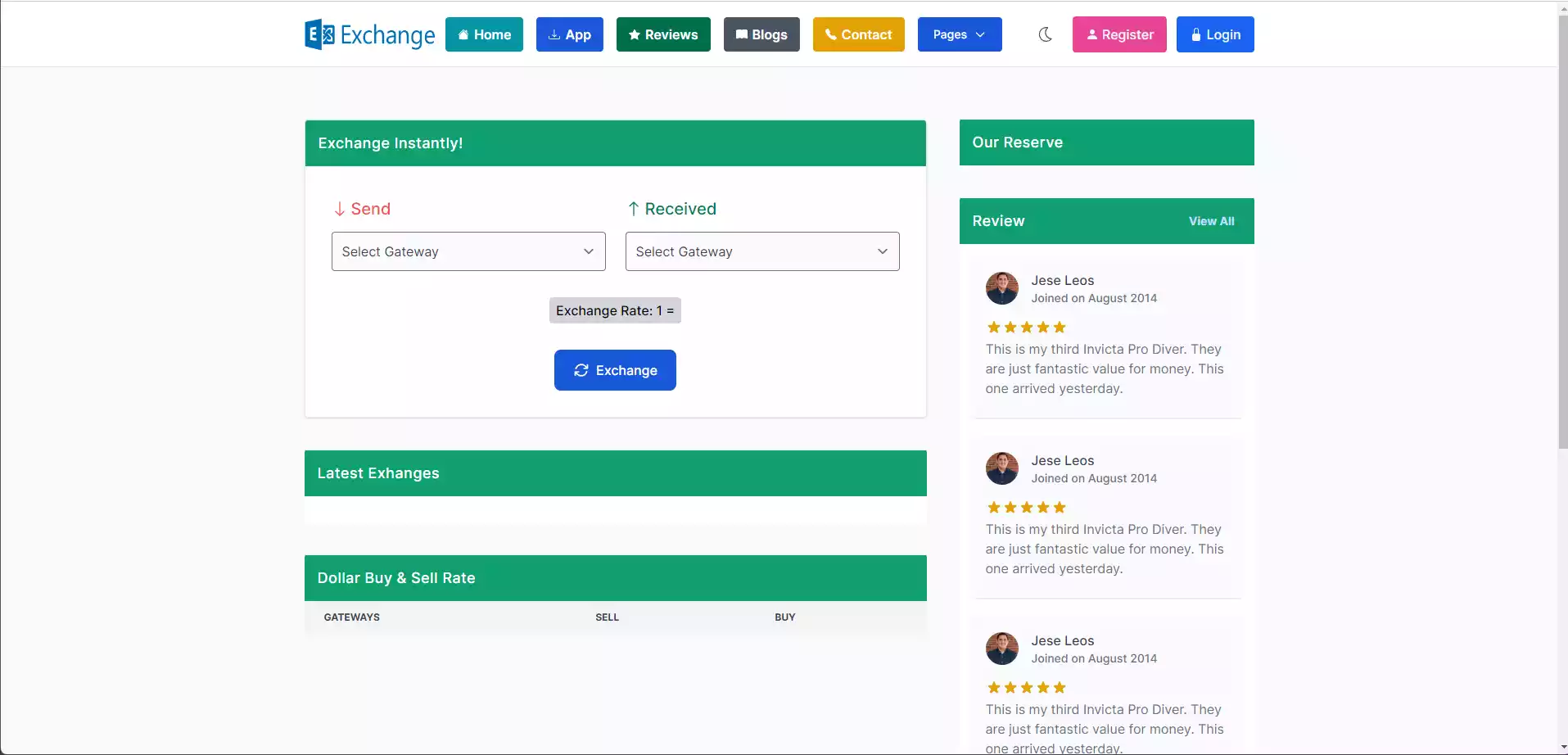Click the first Jese Leos avatar
The width and height of the screenshot is (1568, 755).
(x=1001, y=288)
